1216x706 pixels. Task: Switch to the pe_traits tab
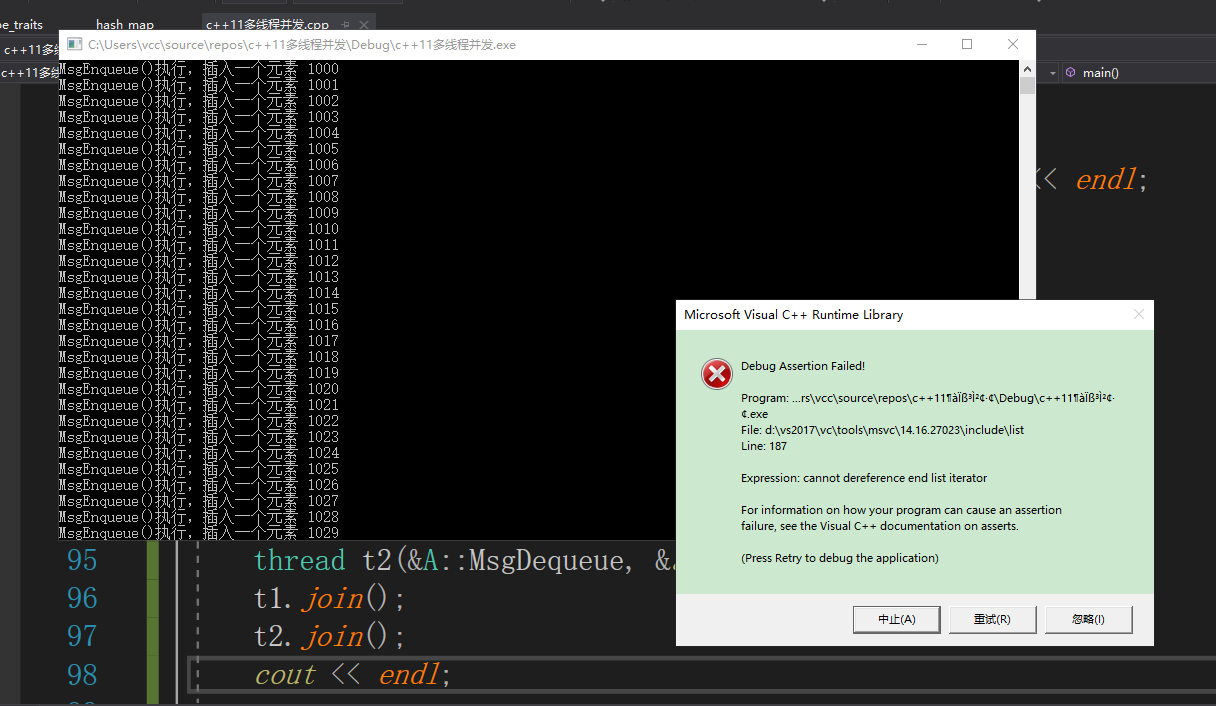click(x=22, y=24)
